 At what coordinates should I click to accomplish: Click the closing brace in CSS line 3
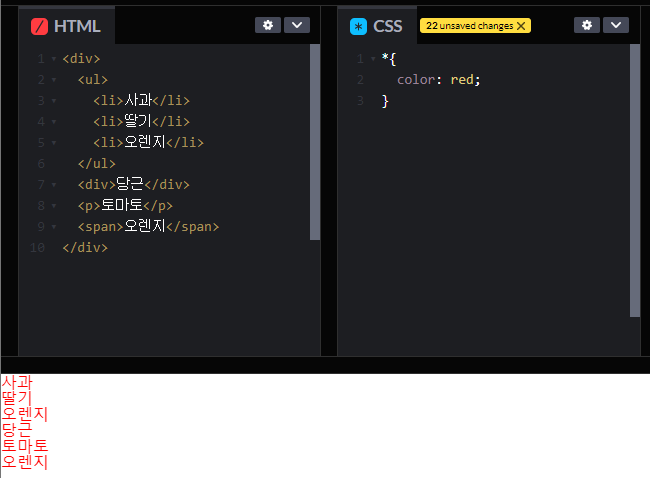[x=385, y=101]
